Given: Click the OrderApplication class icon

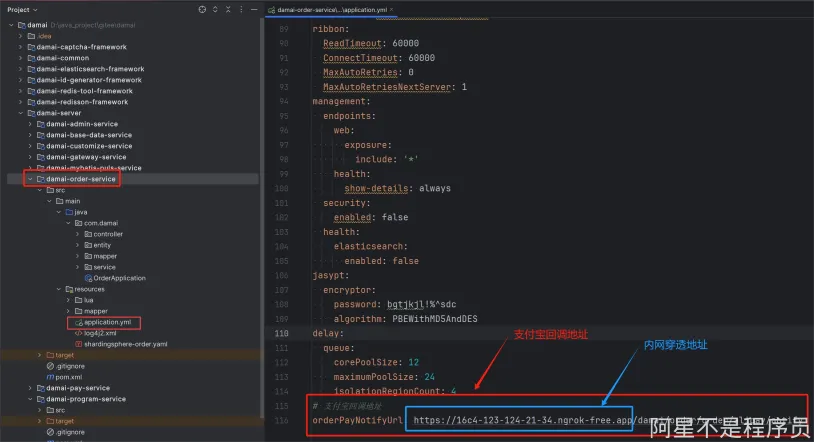Looking at the screenshot, I should coord(88,278).
